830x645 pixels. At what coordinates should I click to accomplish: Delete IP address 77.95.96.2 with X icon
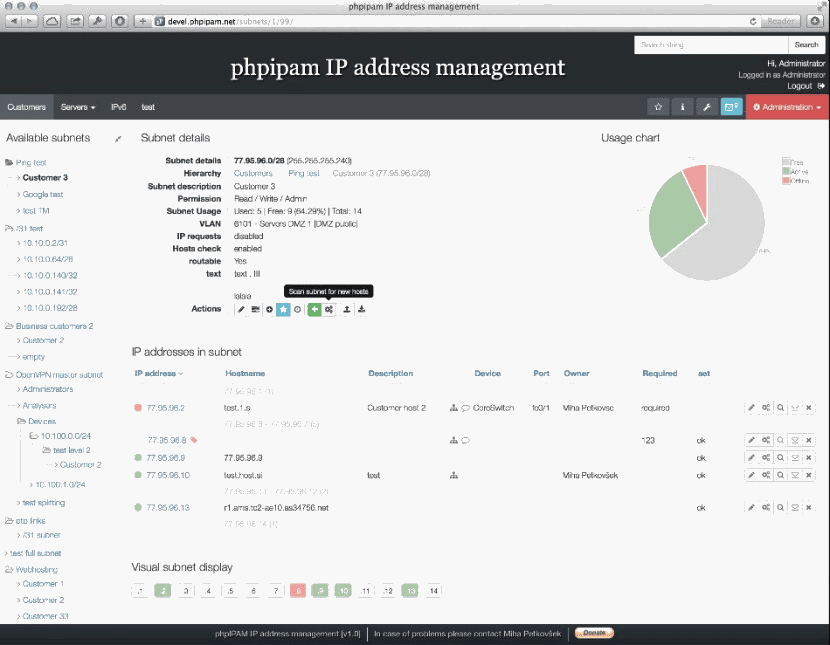[x=809, y=408]
